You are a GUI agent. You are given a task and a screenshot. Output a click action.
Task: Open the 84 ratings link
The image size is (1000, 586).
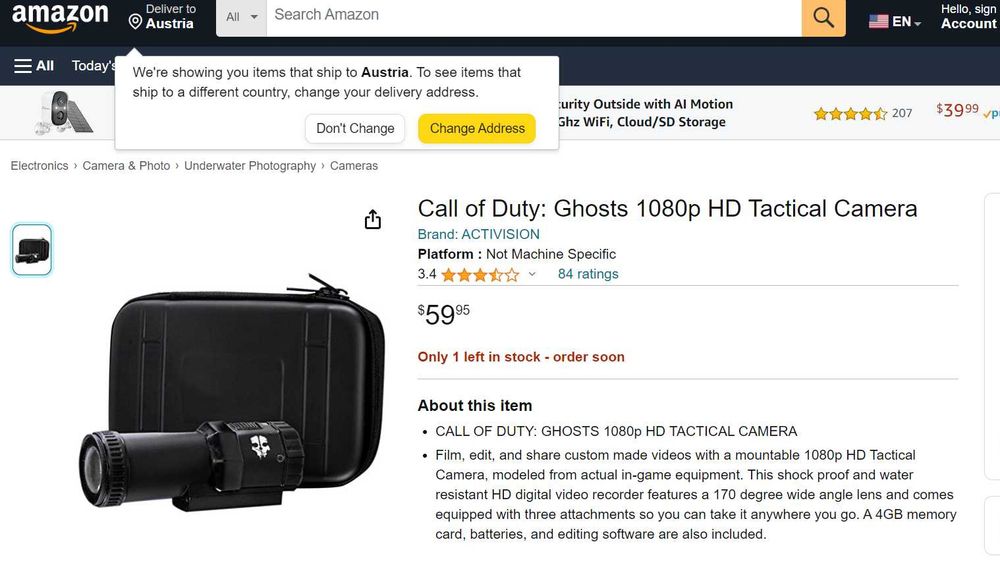coord(588,274)
